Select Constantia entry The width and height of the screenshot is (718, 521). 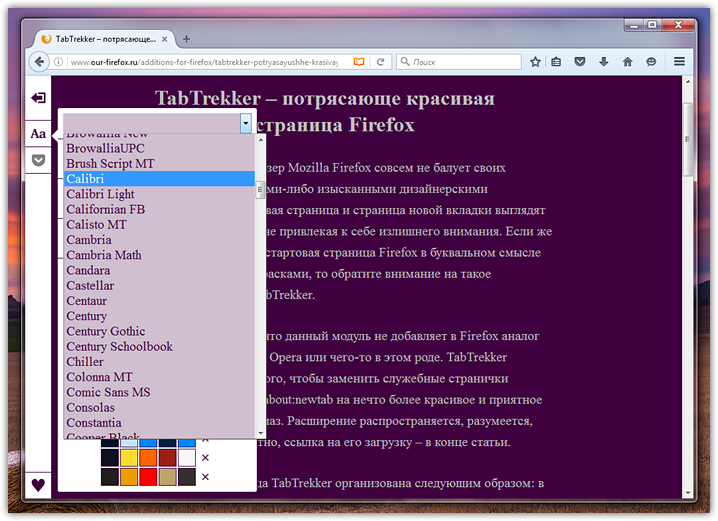click(159, 423)
